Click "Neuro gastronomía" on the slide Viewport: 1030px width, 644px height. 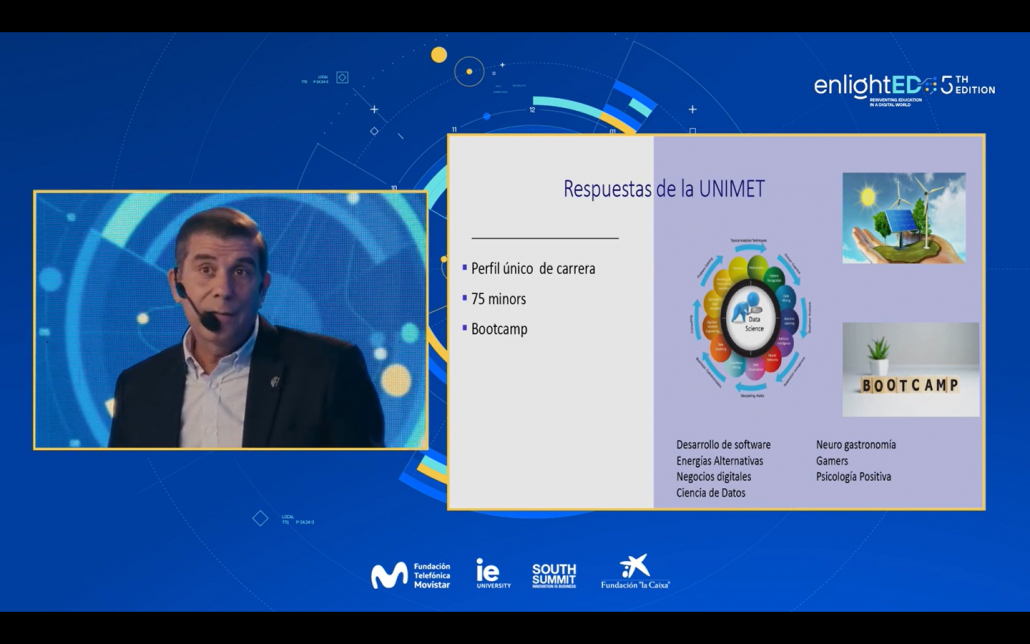click(x=856, y=445)
